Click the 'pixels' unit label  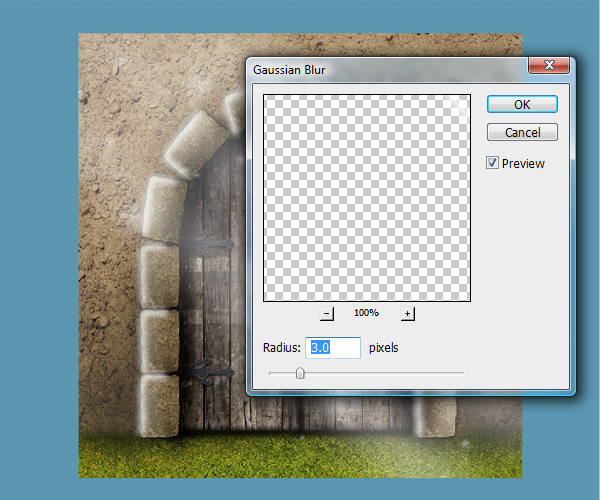point(383,347)
